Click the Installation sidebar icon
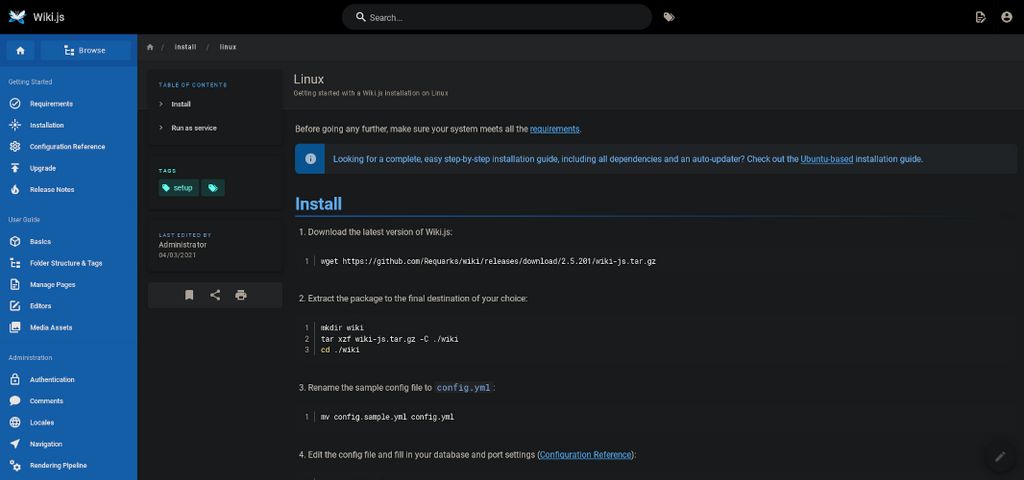This screenshot has width=1024, height=480. [x=15, y=125]
